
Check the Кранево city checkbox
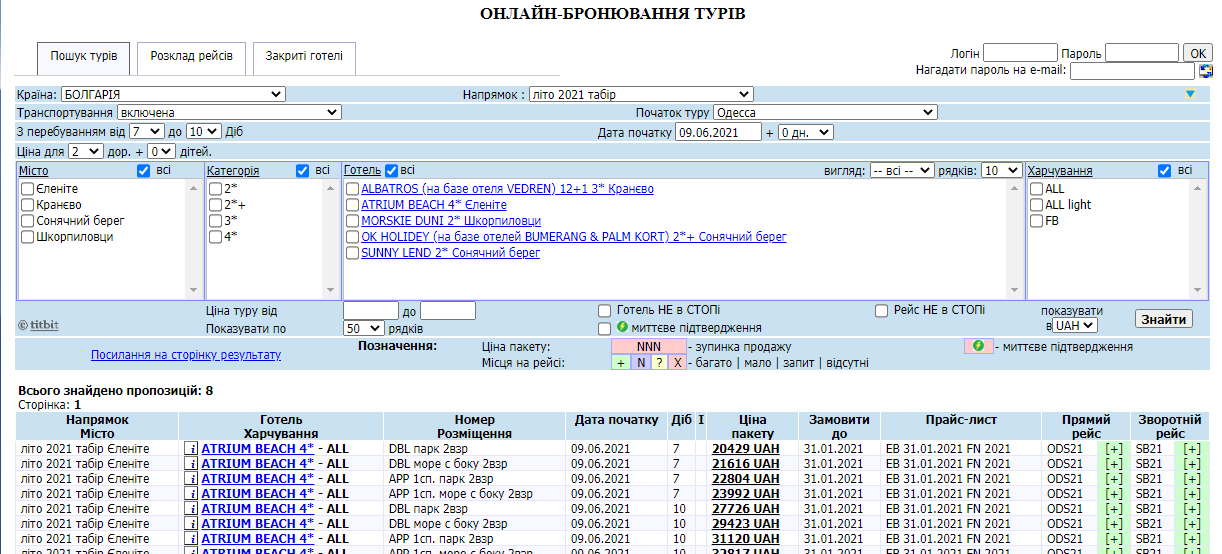click(x=28, y=205)
